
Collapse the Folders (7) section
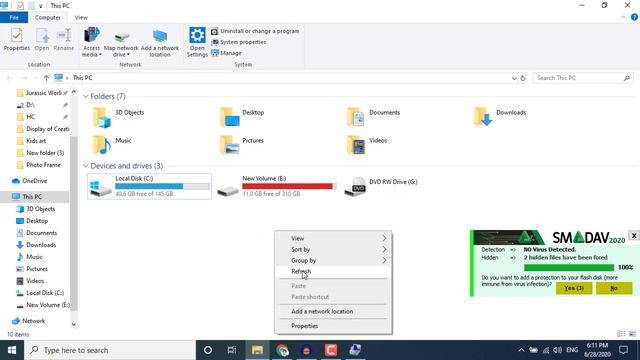pos(86,96)
